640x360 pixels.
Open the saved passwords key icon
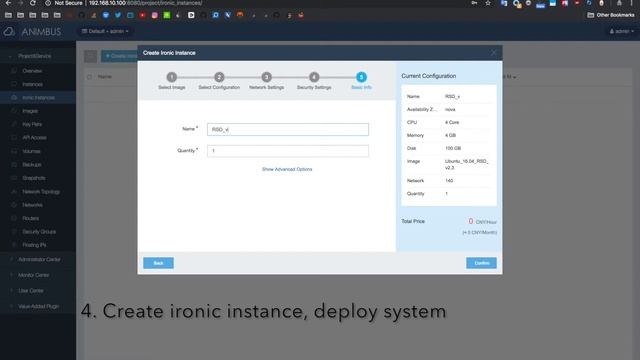(474, 3)
